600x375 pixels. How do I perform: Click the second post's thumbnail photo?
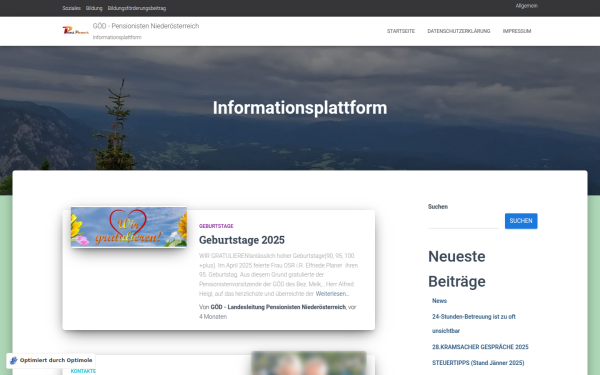[309, 363]
